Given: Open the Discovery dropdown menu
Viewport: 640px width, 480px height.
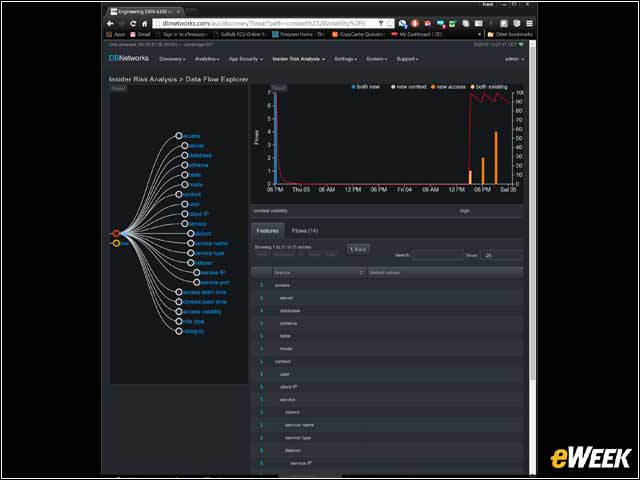Looking at the screenshot, I should 172,59.
